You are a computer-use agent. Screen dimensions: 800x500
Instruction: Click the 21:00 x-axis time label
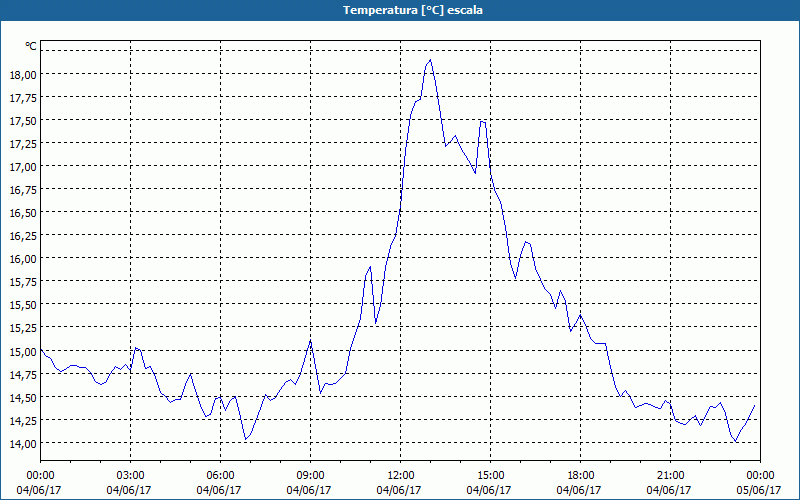tap(670, 476)
